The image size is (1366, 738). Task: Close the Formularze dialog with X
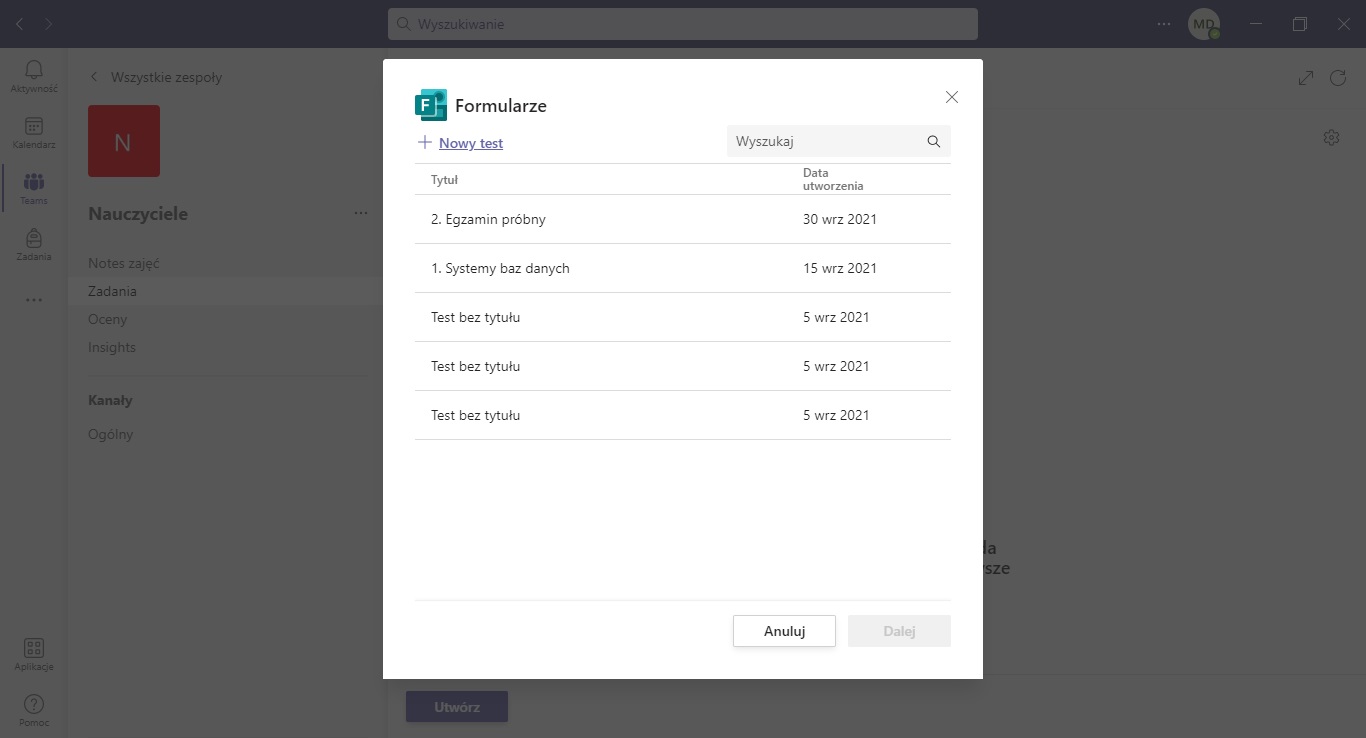(951, 97)
